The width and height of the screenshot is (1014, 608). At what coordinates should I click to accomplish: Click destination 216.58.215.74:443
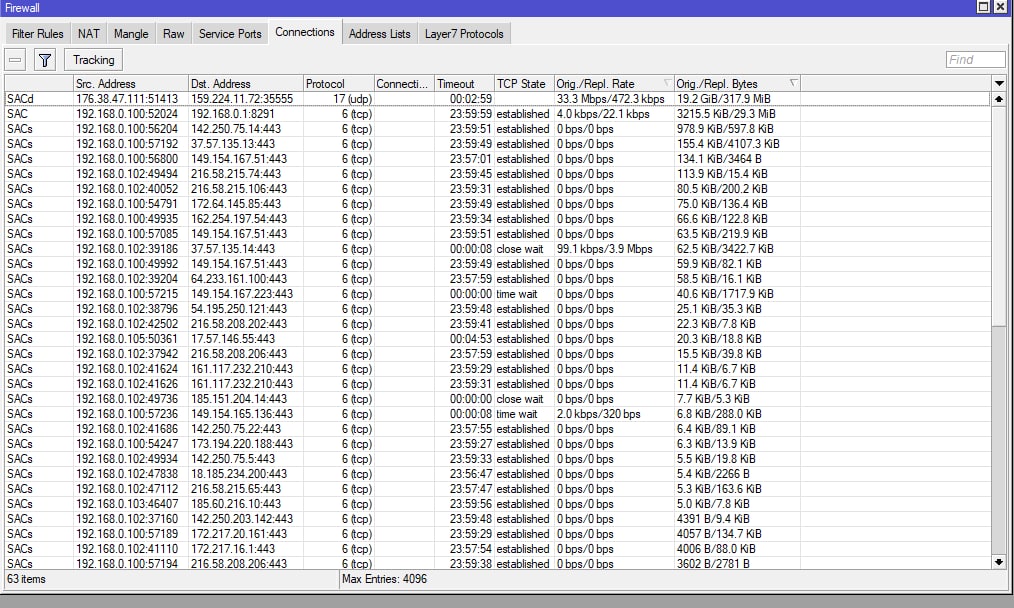(x=235, y=174)
